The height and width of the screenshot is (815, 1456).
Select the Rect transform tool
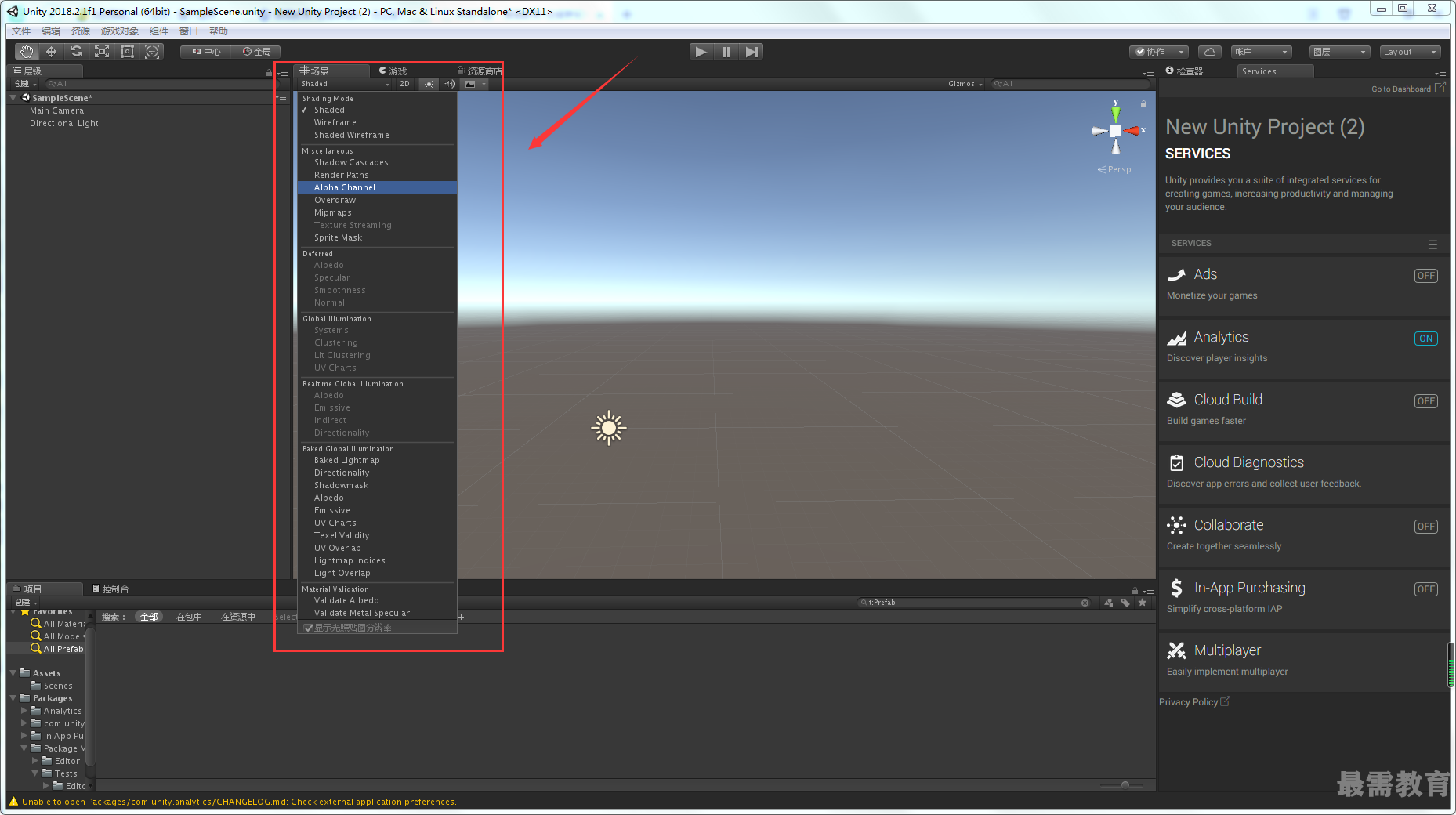click(127, 52)
